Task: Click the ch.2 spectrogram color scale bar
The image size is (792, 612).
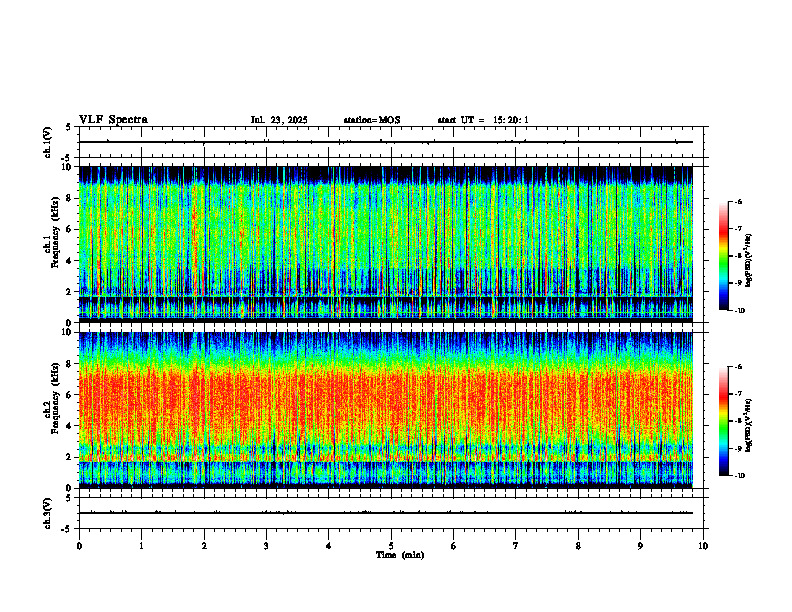Action: click(723, 421)
